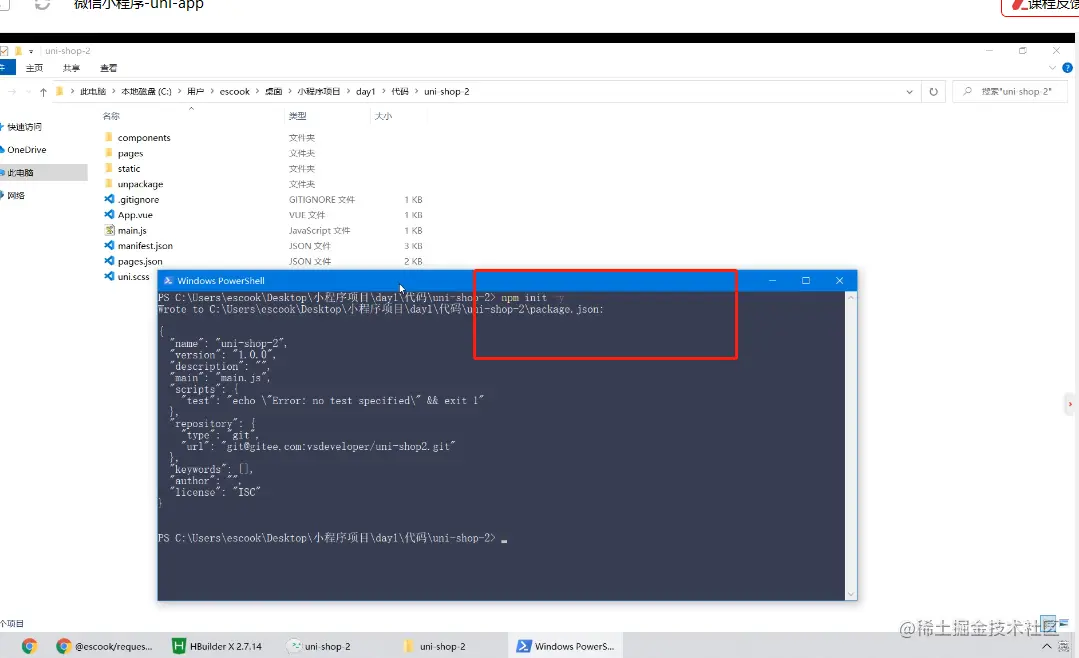Click the main.js file icon
The image size is (1079, 658).
[109, 230]
